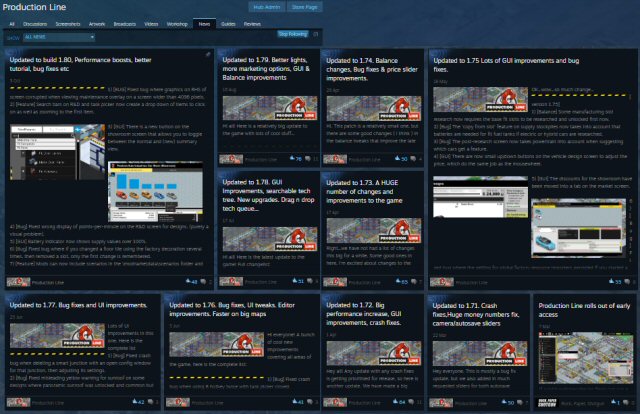Open the 'Updated to 1.79' post title

coord(266,69)
